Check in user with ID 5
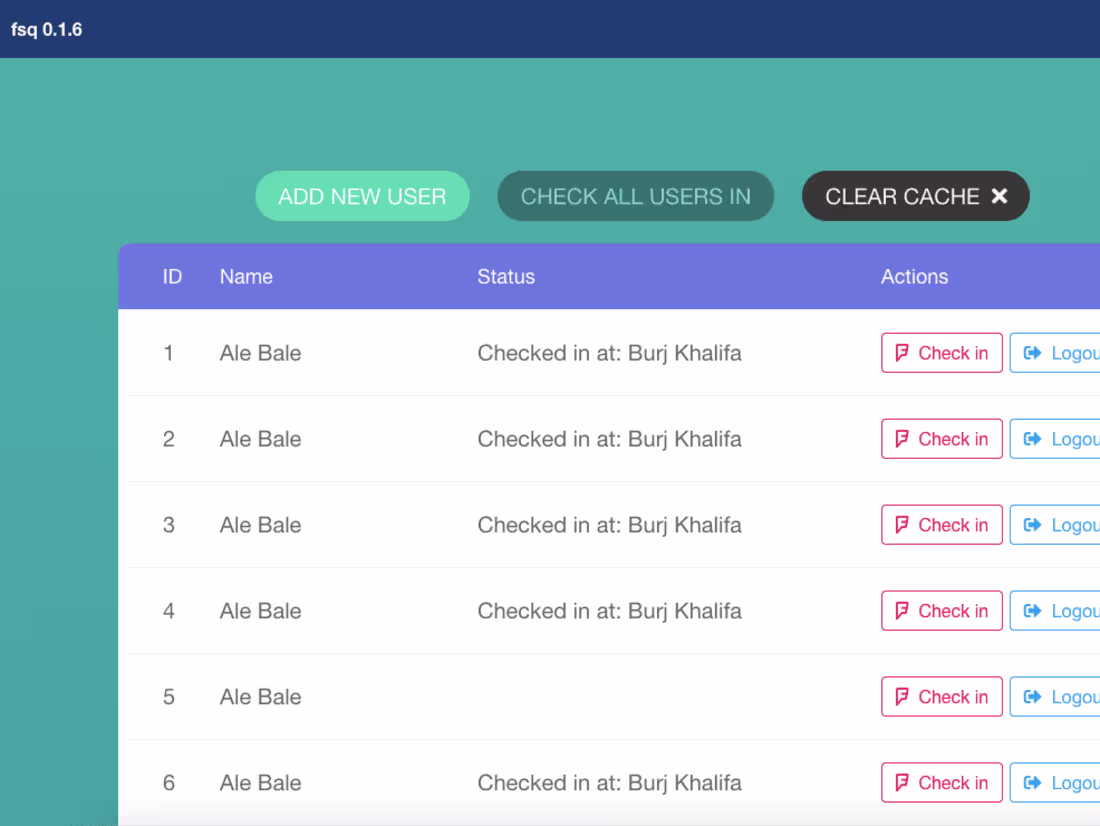This screenshot has height=826, width=1100. coord(941,697)
